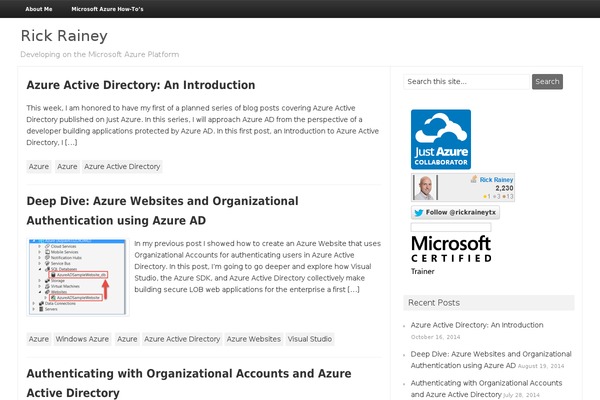The height and width of the screenshot is (400, 600).
Task: Click Rick Rainey name in the flair
Action: click(496, 180)
